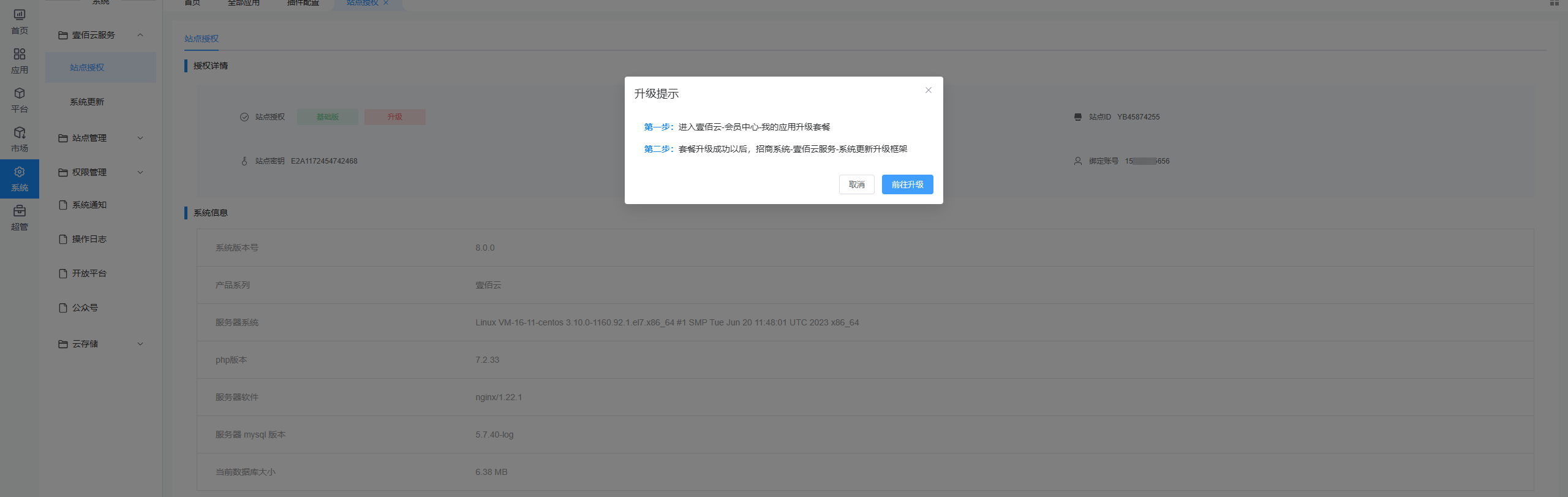Click php version value 7.2.33
Screen dimensions: 1568x497
487,360
